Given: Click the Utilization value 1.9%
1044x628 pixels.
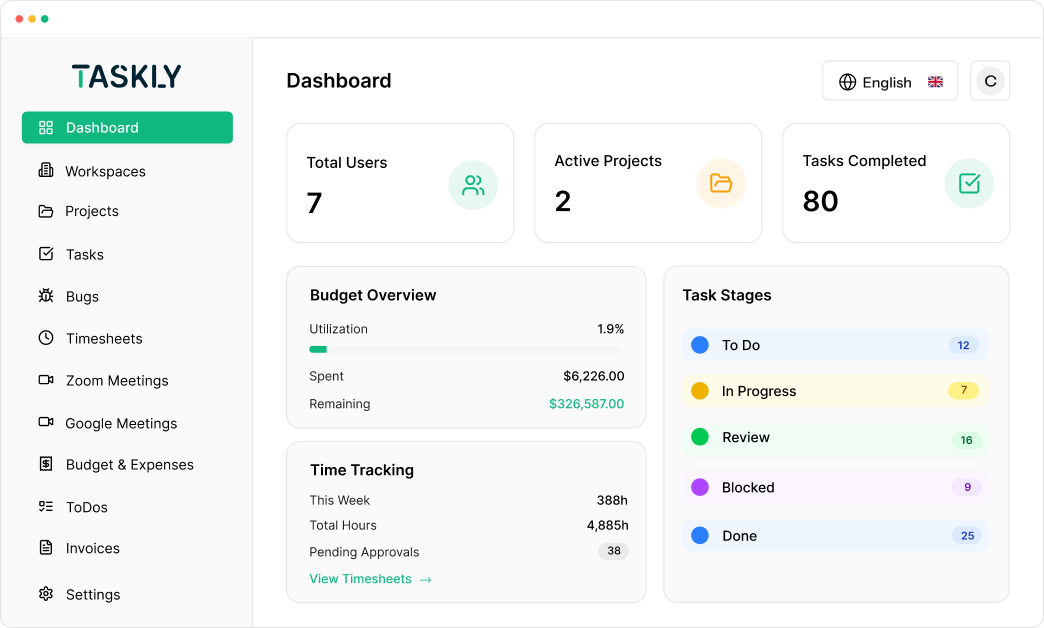Looking at the screenshot, I should (x=611, y=329).
